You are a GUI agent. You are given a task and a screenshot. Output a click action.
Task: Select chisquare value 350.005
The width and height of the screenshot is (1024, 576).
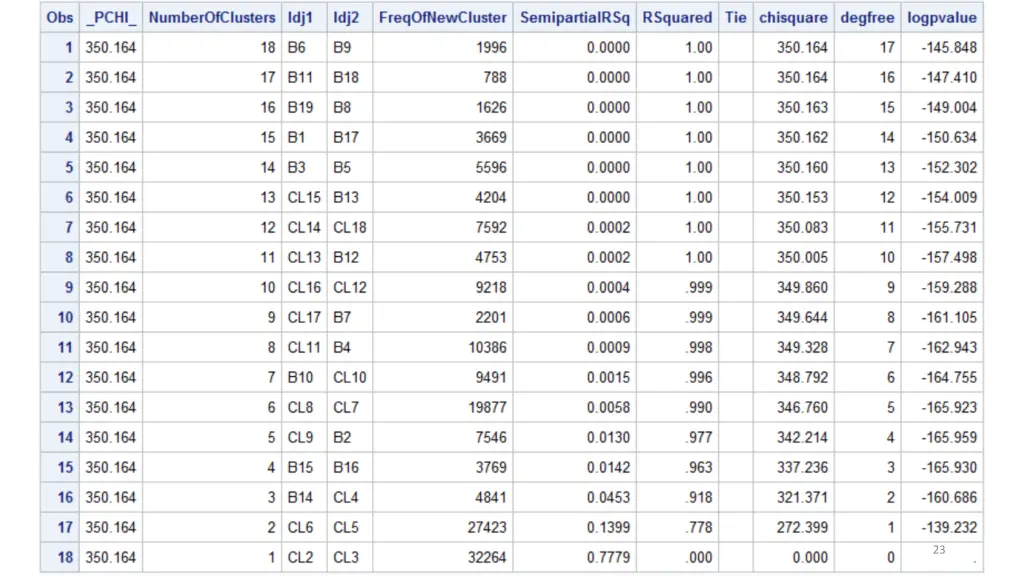pyautogui.click(x=802, y=258)
